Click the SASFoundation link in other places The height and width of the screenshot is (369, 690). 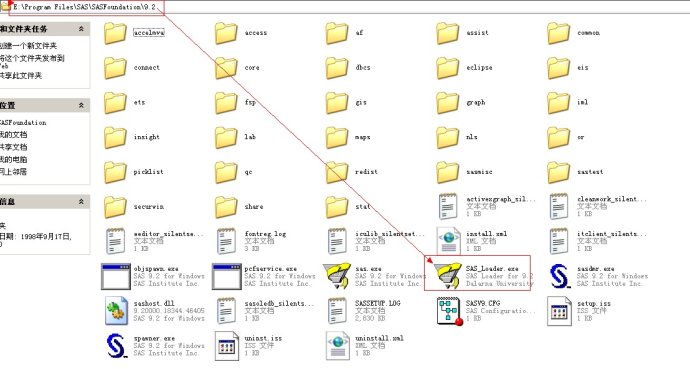click(x=23, y=123)
